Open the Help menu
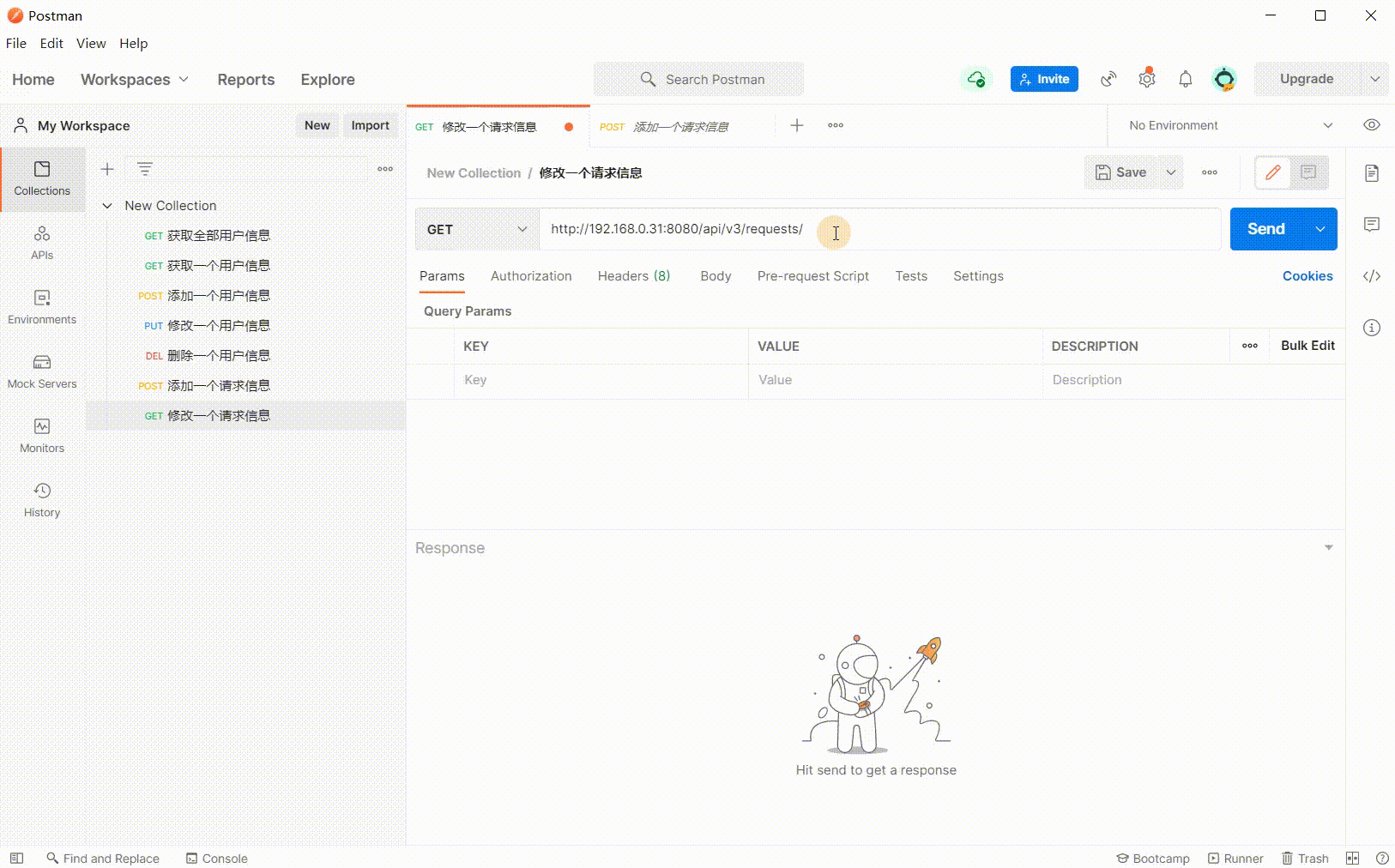 pos(133,43)
